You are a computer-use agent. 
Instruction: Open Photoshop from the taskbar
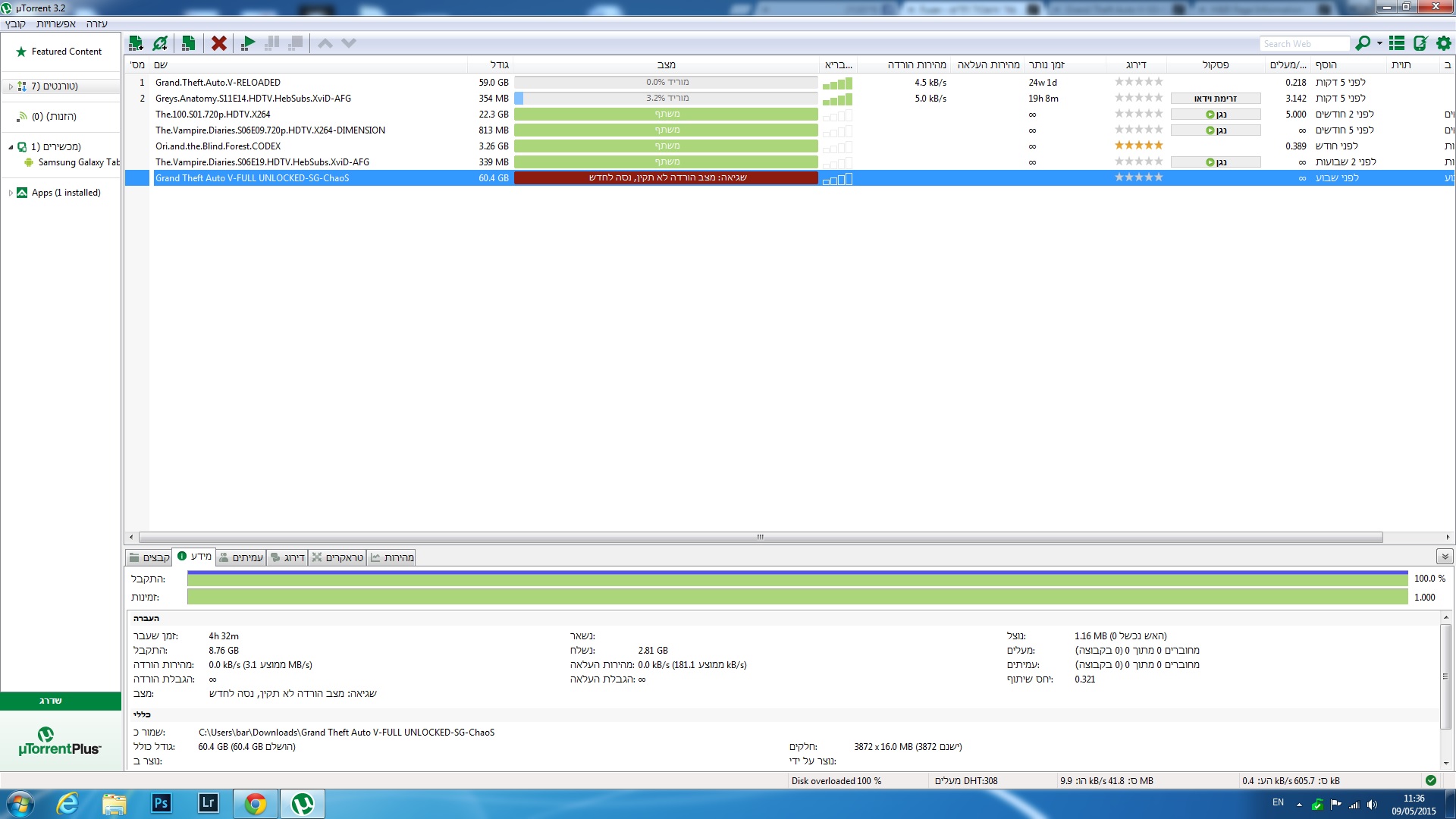click(x=161, y=803)
